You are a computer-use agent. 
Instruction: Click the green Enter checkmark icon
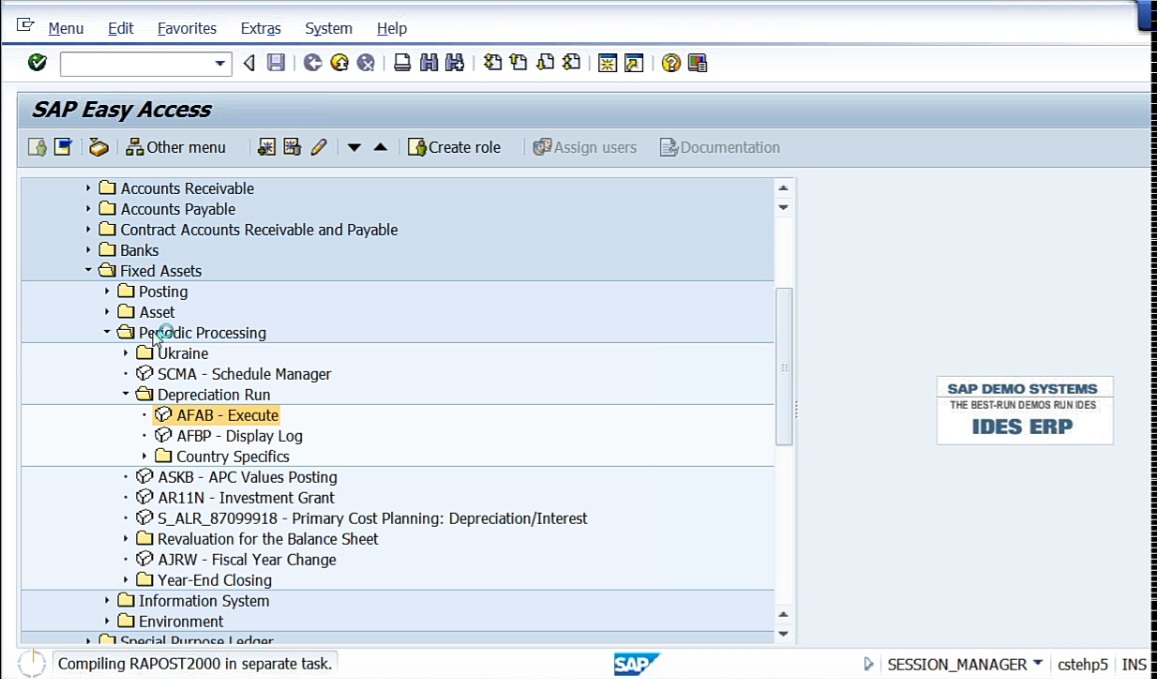click(x=37, y=63)
